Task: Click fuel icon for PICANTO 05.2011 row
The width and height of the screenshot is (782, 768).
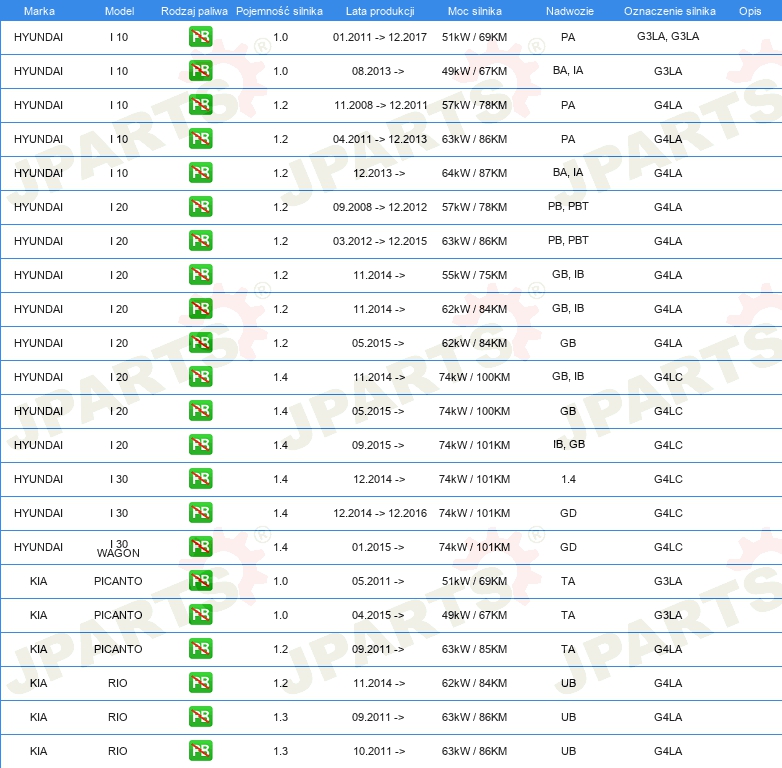Action: click(200, 581)
